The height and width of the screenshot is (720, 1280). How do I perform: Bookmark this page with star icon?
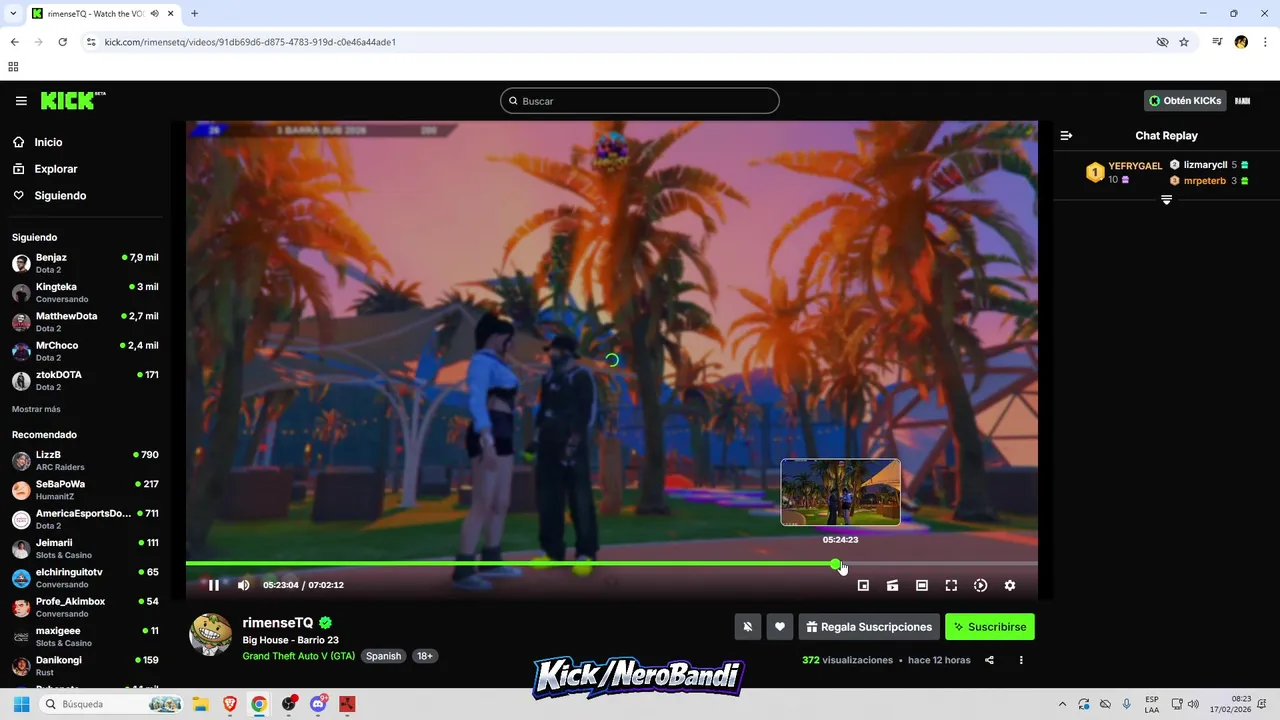click(1184, 42)
